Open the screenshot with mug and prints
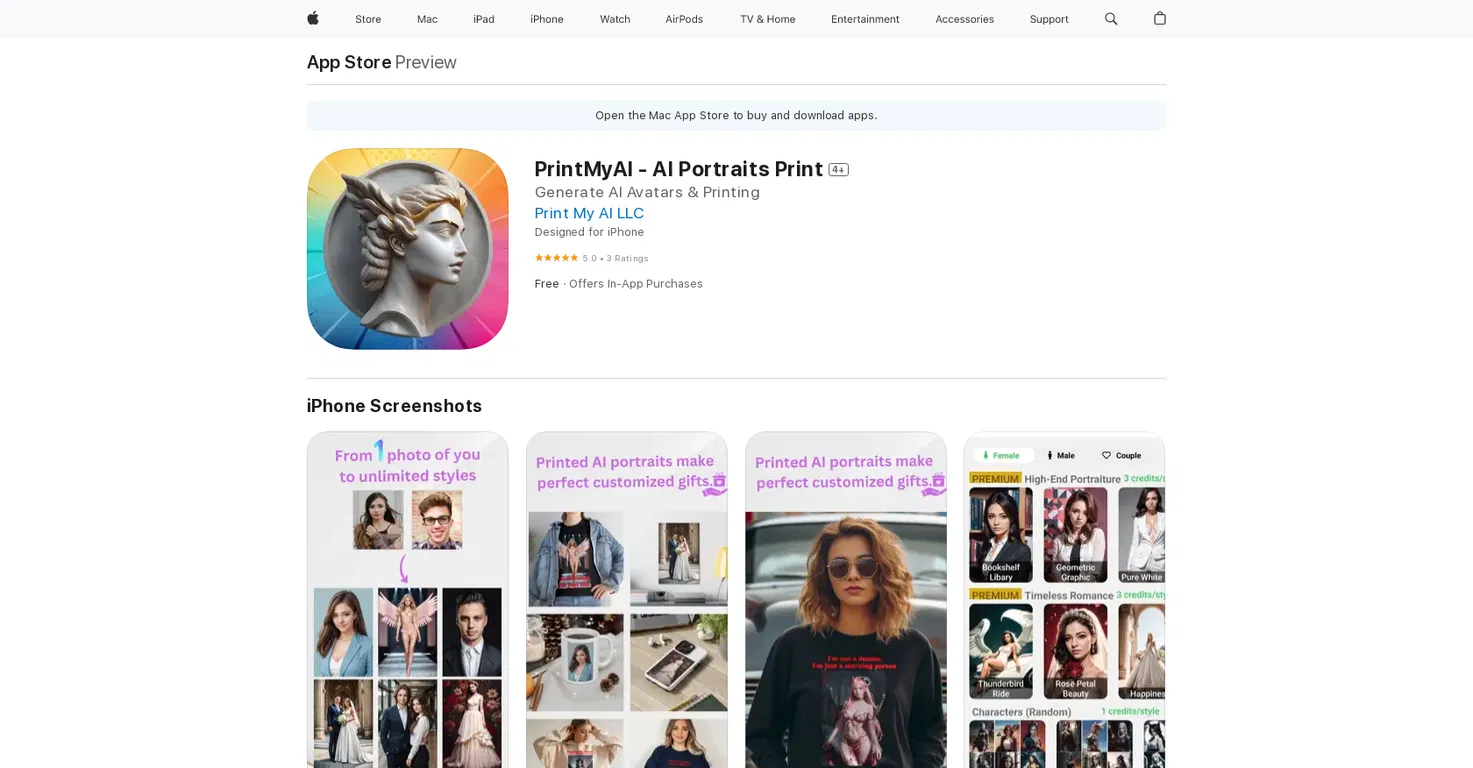The height and width of the screenshot is (768, 1473). click(x=627, y=600)
